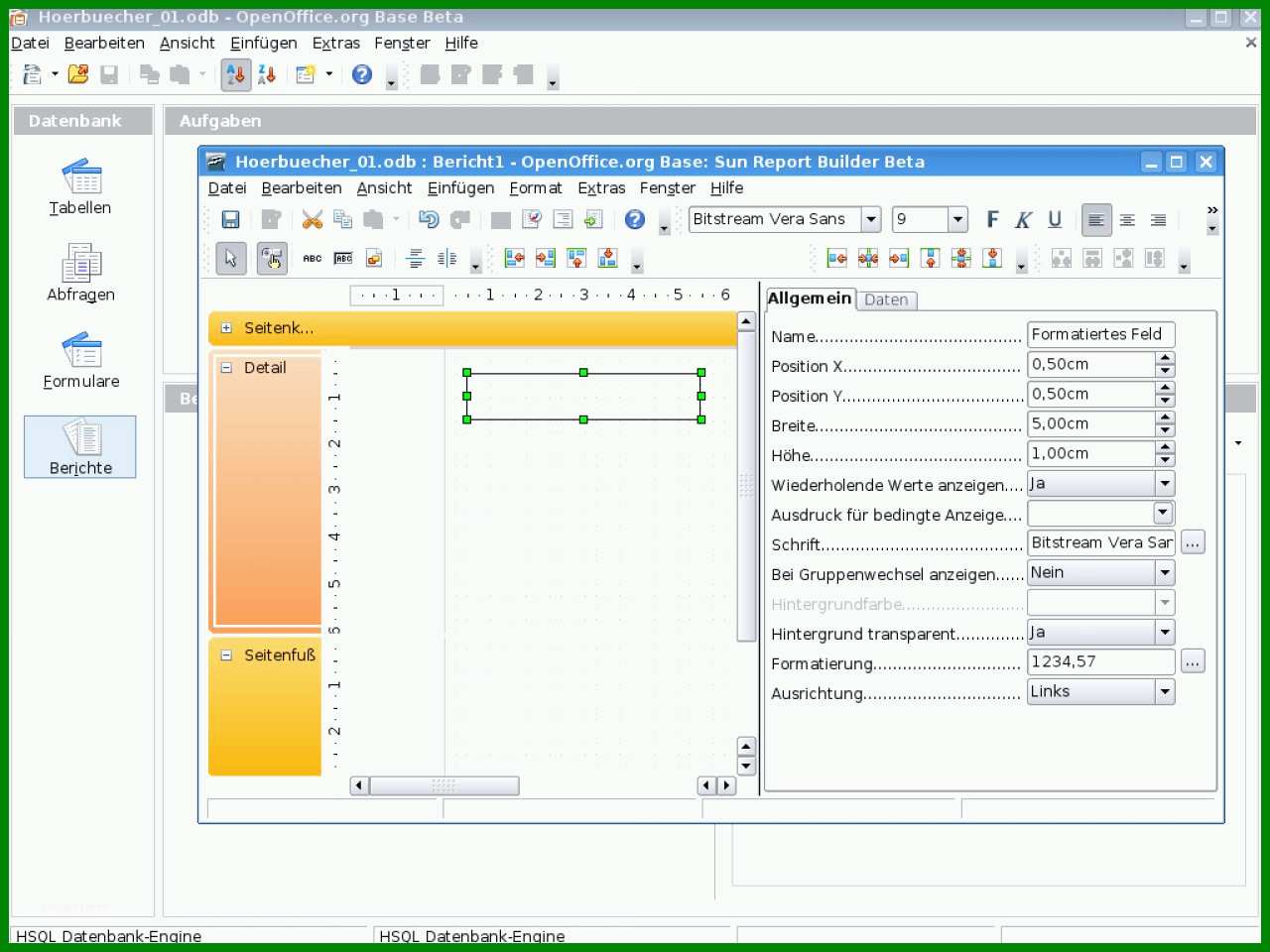Toggle left text alignment
The image size is (1270, 952).
click(1095, 219)
